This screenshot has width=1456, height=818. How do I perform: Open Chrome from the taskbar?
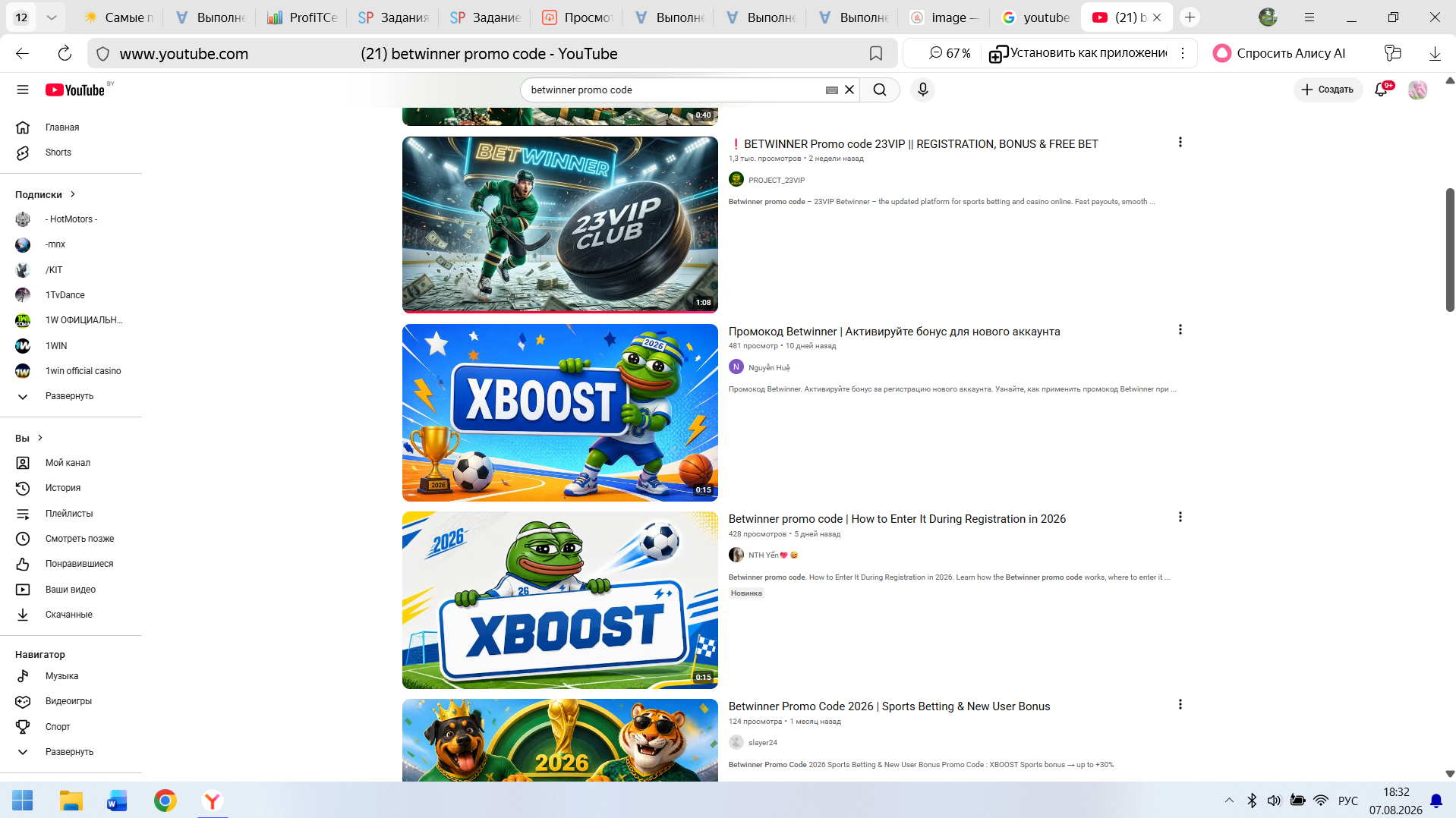[165, 801]
